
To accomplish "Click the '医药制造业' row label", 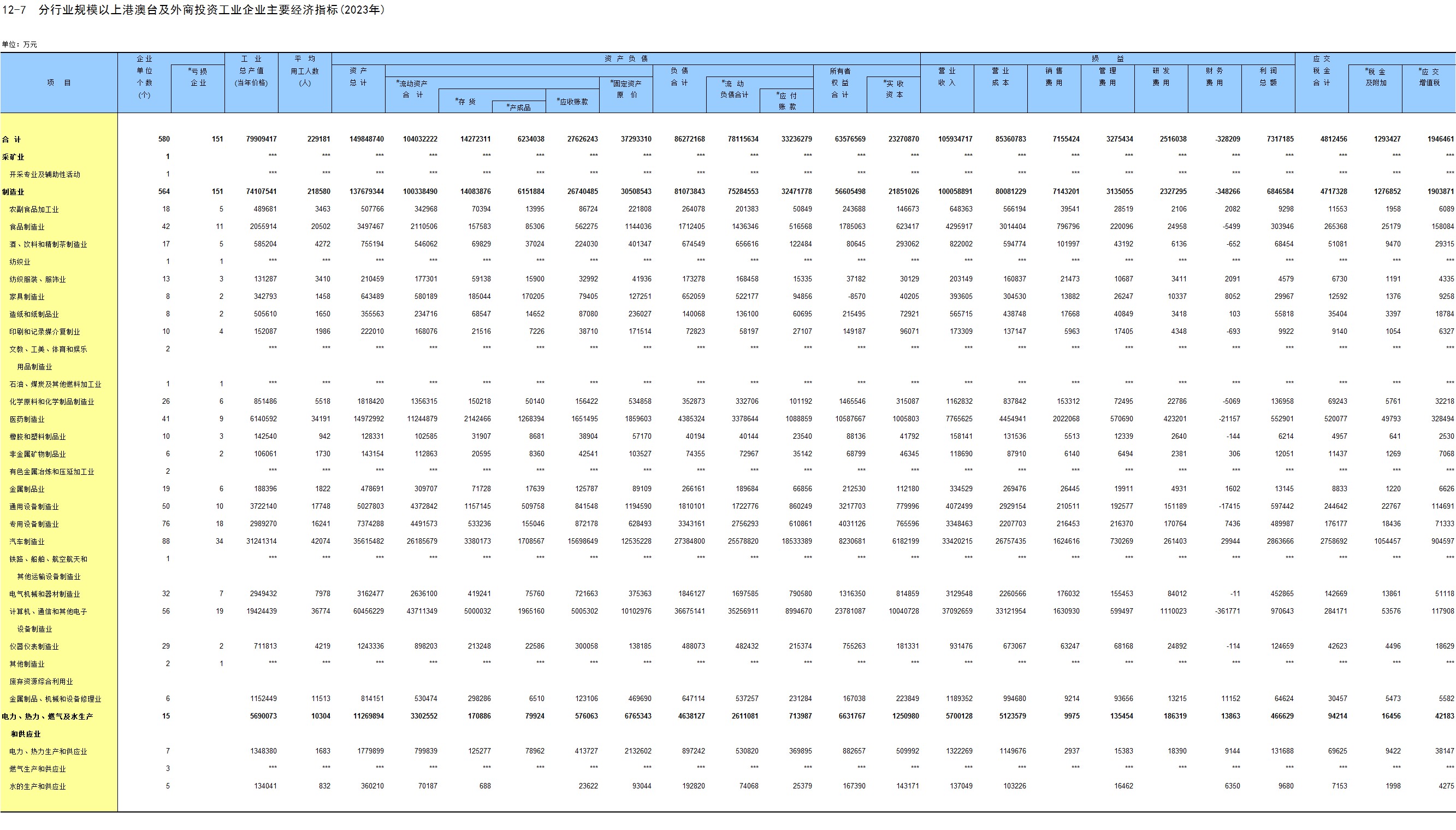I will tap(27, 419).
